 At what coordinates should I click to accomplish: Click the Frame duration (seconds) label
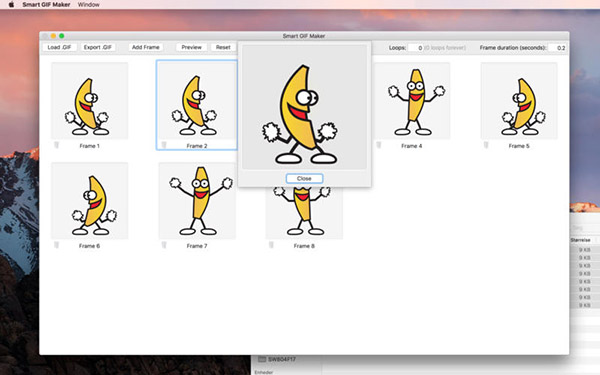click(x=513, y=48)
